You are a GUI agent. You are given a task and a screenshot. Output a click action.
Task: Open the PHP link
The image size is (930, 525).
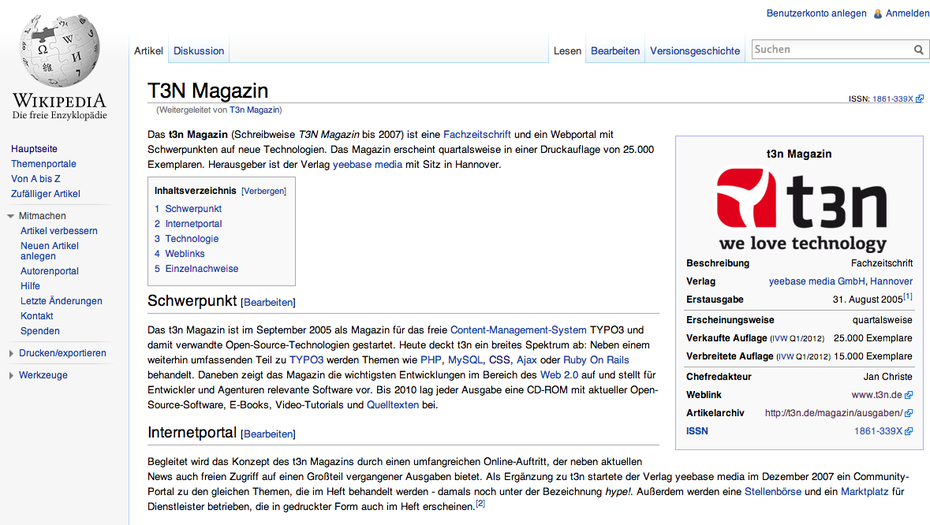pos(431,360)
